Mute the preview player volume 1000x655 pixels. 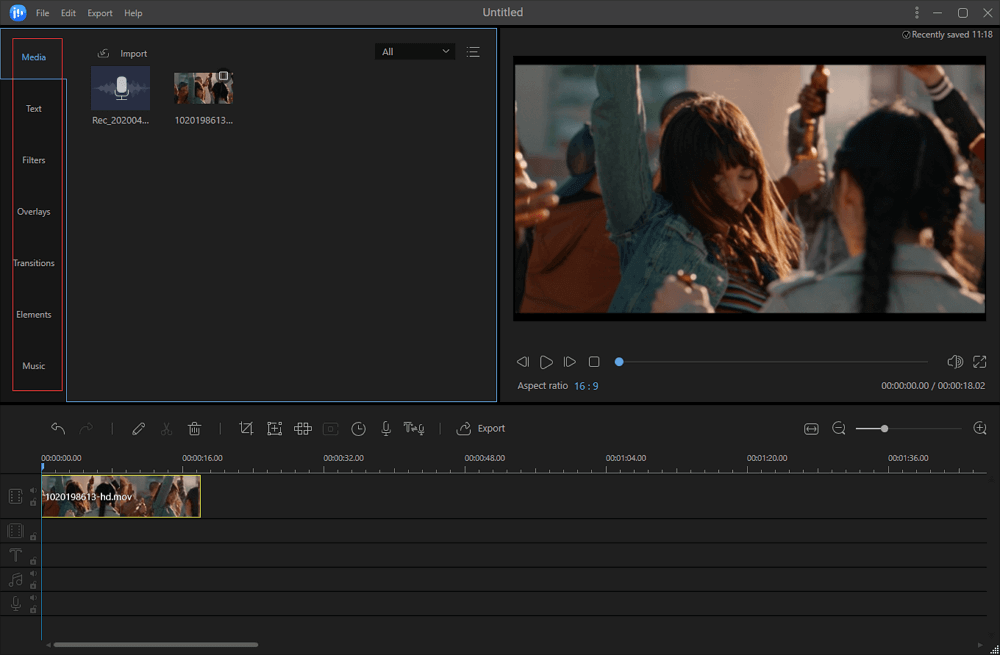tap(954, 361)
